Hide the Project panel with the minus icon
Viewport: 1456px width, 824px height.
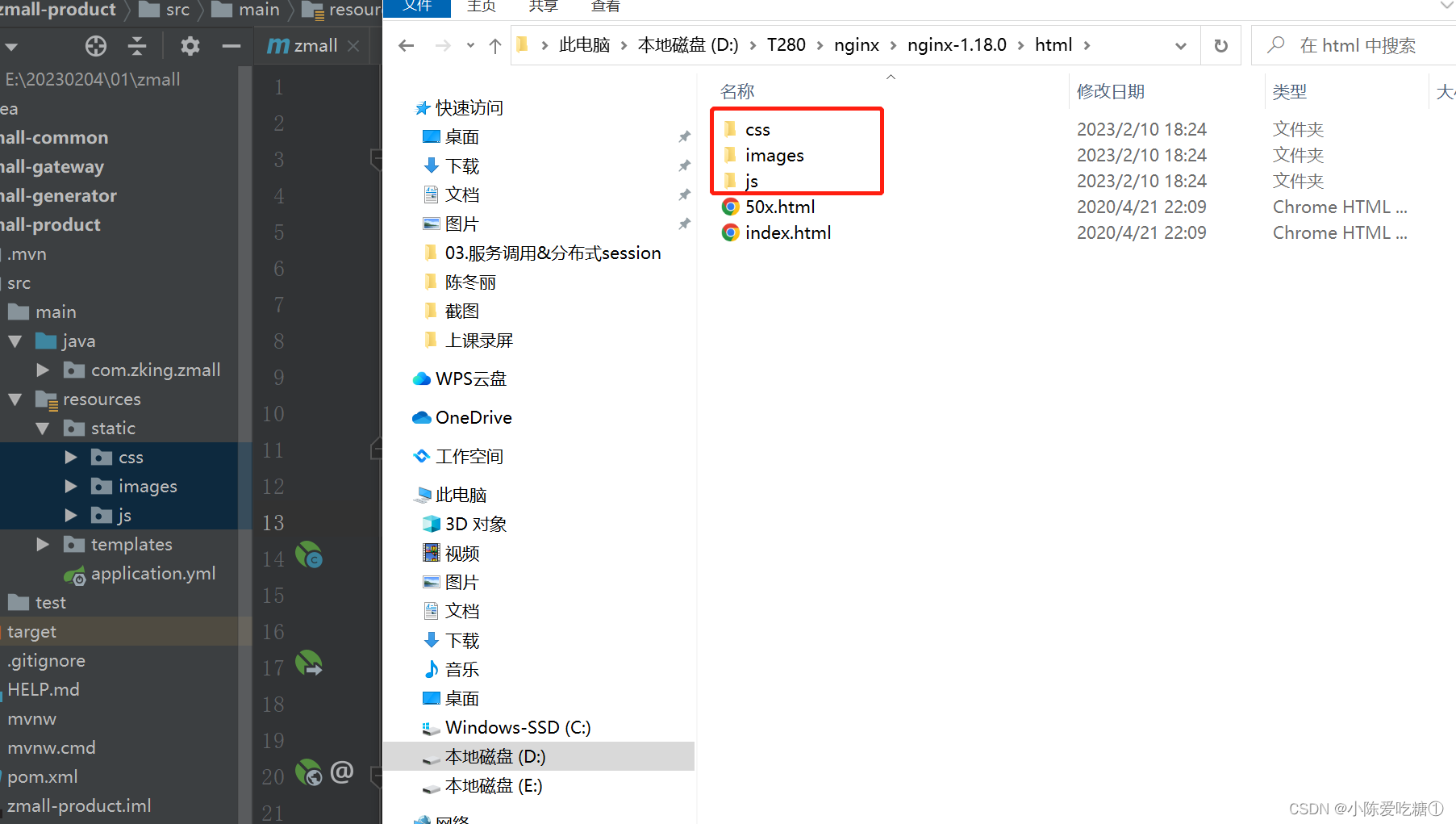[x=231, y=45]
